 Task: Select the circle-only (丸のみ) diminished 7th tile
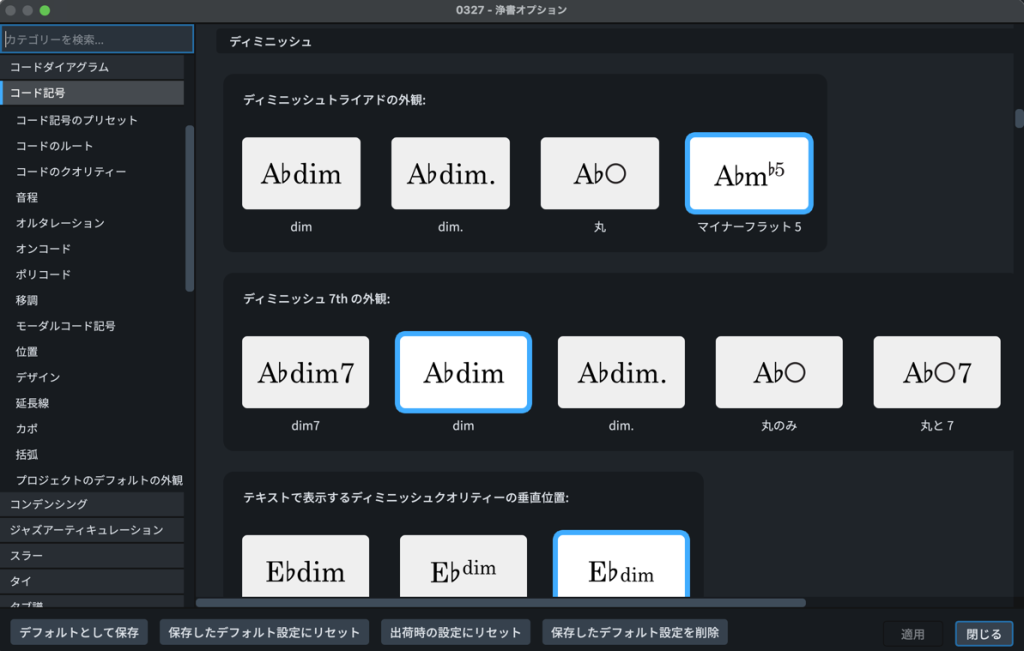point(779,372)
